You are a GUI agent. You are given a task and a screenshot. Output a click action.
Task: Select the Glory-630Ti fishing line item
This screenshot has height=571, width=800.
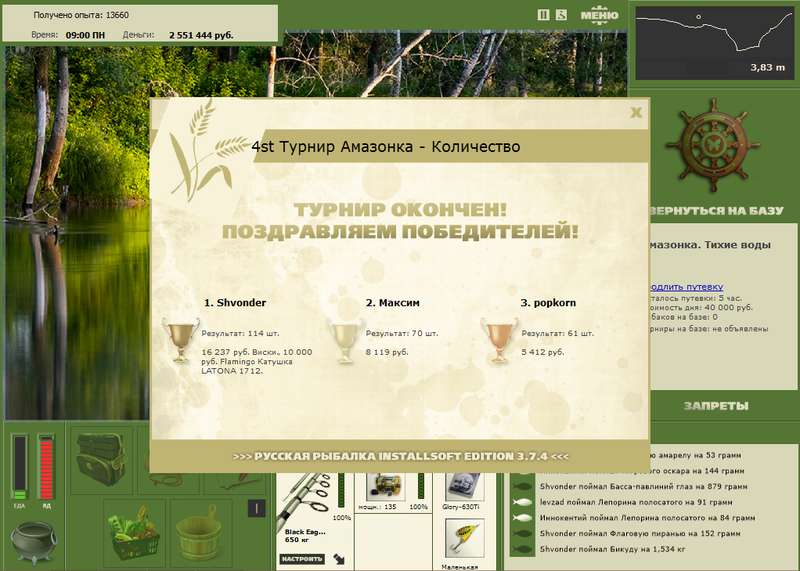pos(462,487)
